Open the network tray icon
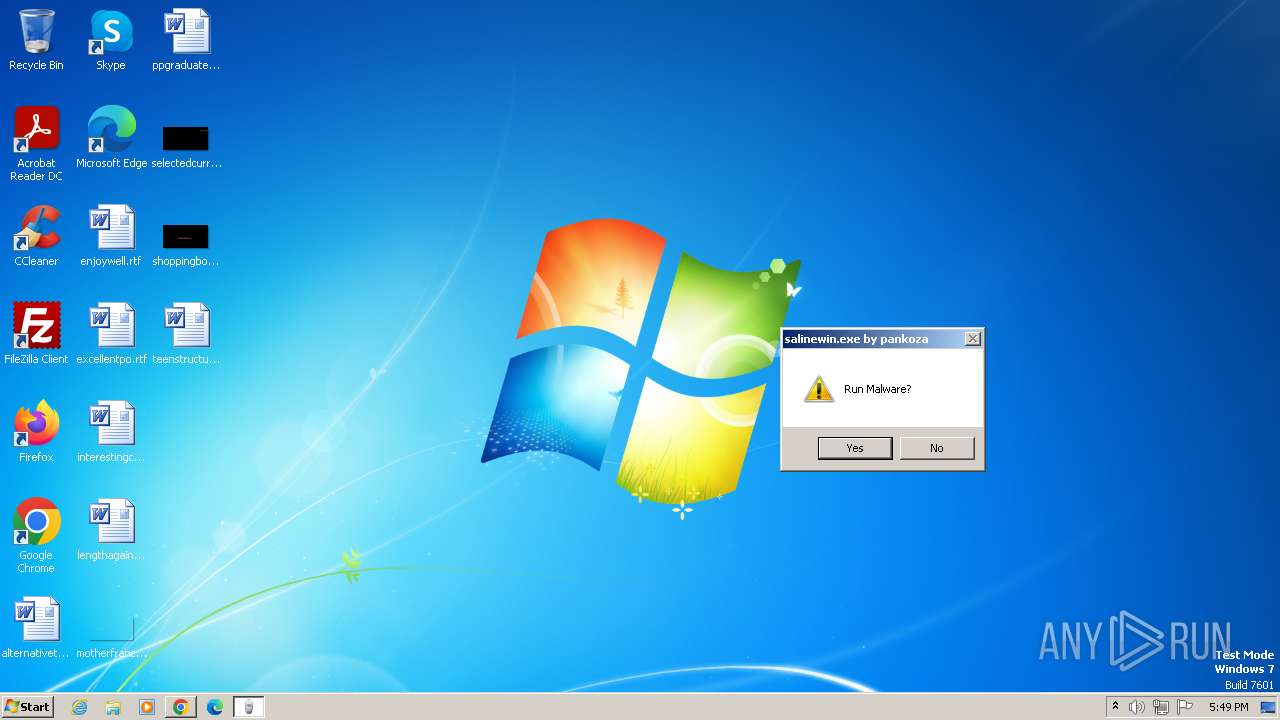This screenshot has height=720, width=1280. [x=1161, y=707]
